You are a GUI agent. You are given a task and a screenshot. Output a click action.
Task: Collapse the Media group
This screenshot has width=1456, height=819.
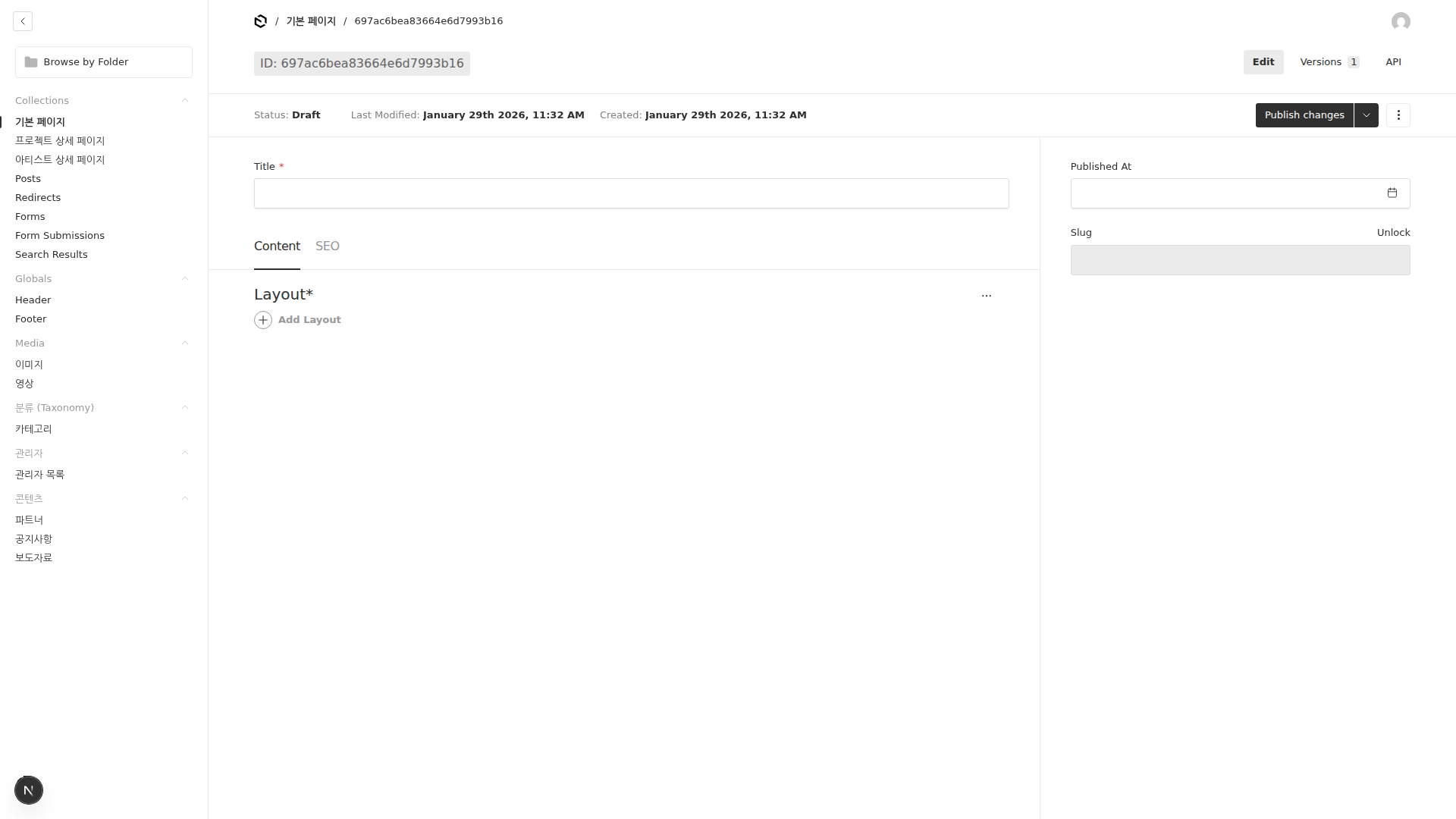(184, 344)
